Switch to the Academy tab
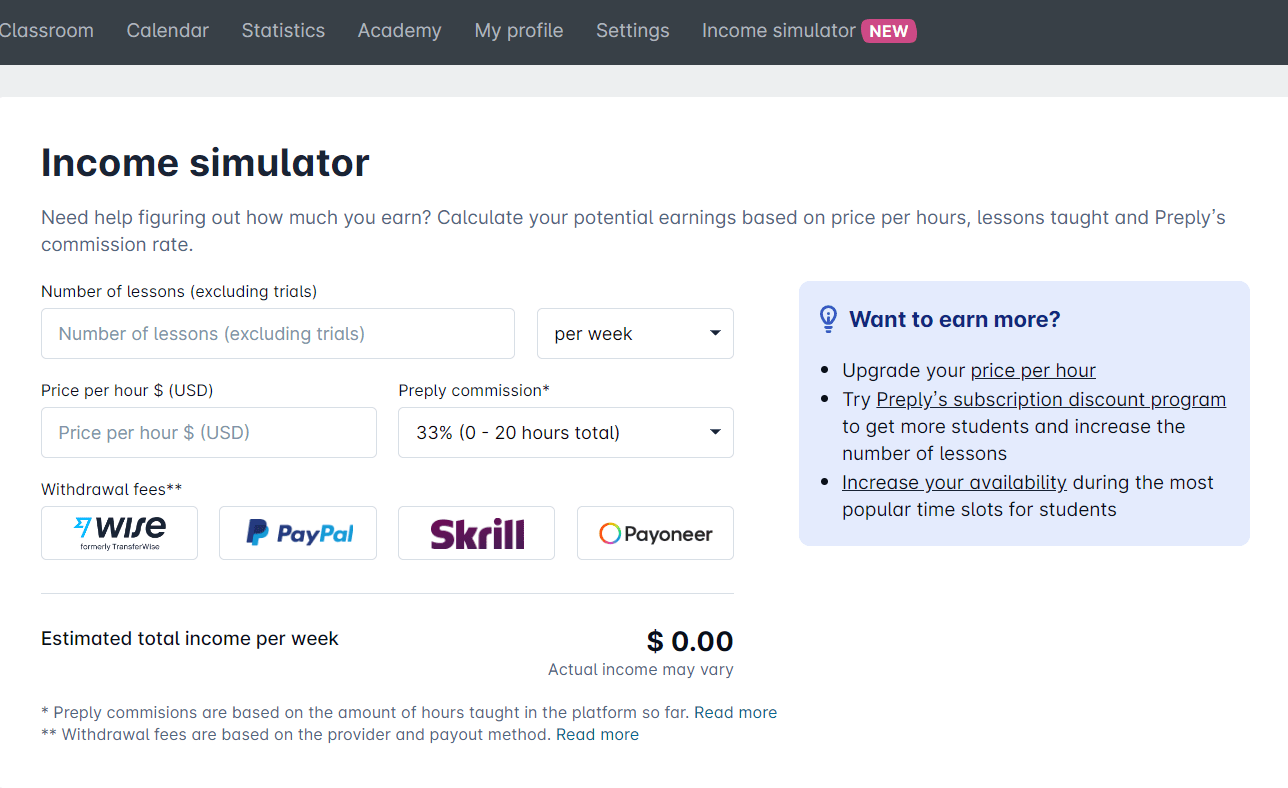This screenshot has width=1288, height=788. coord(399,31)
